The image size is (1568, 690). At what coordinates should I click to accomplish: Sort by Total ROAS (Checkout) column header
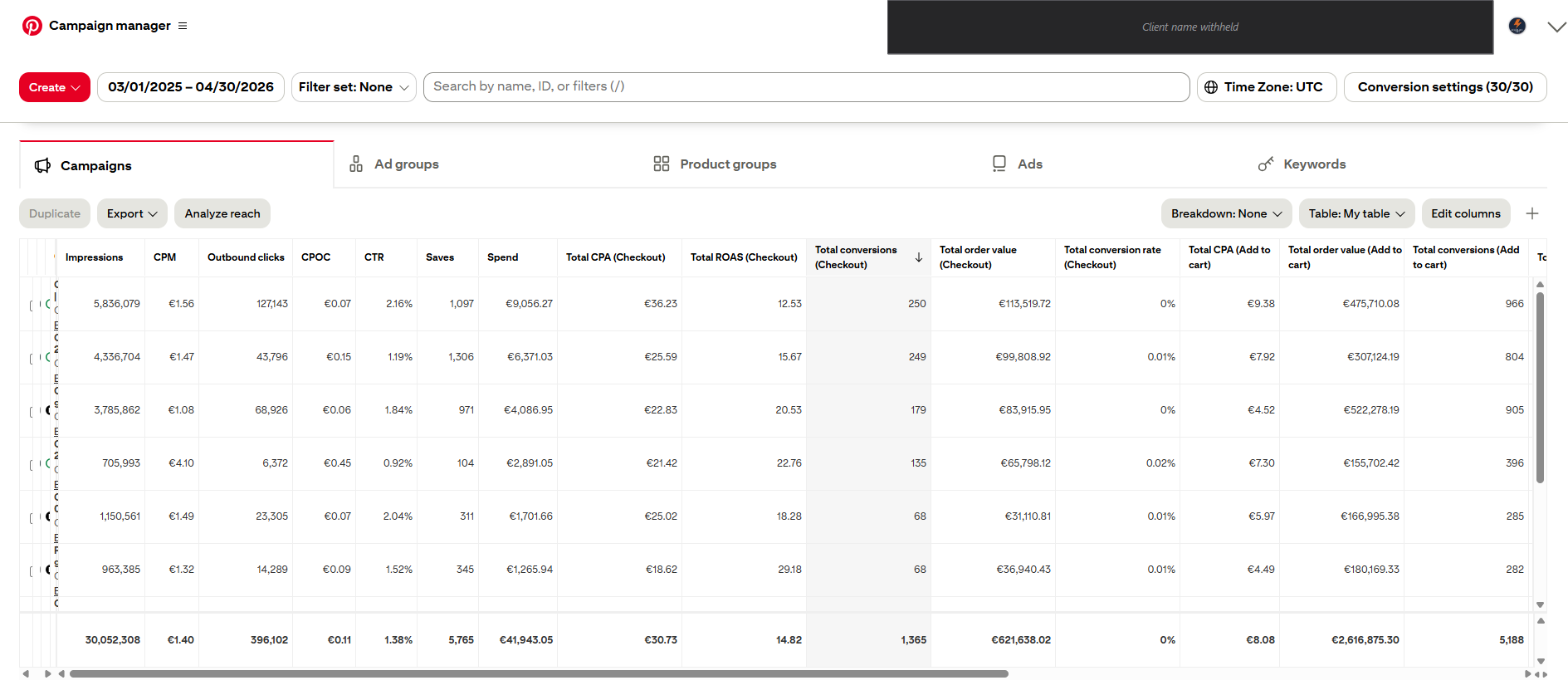click(744, 257)
